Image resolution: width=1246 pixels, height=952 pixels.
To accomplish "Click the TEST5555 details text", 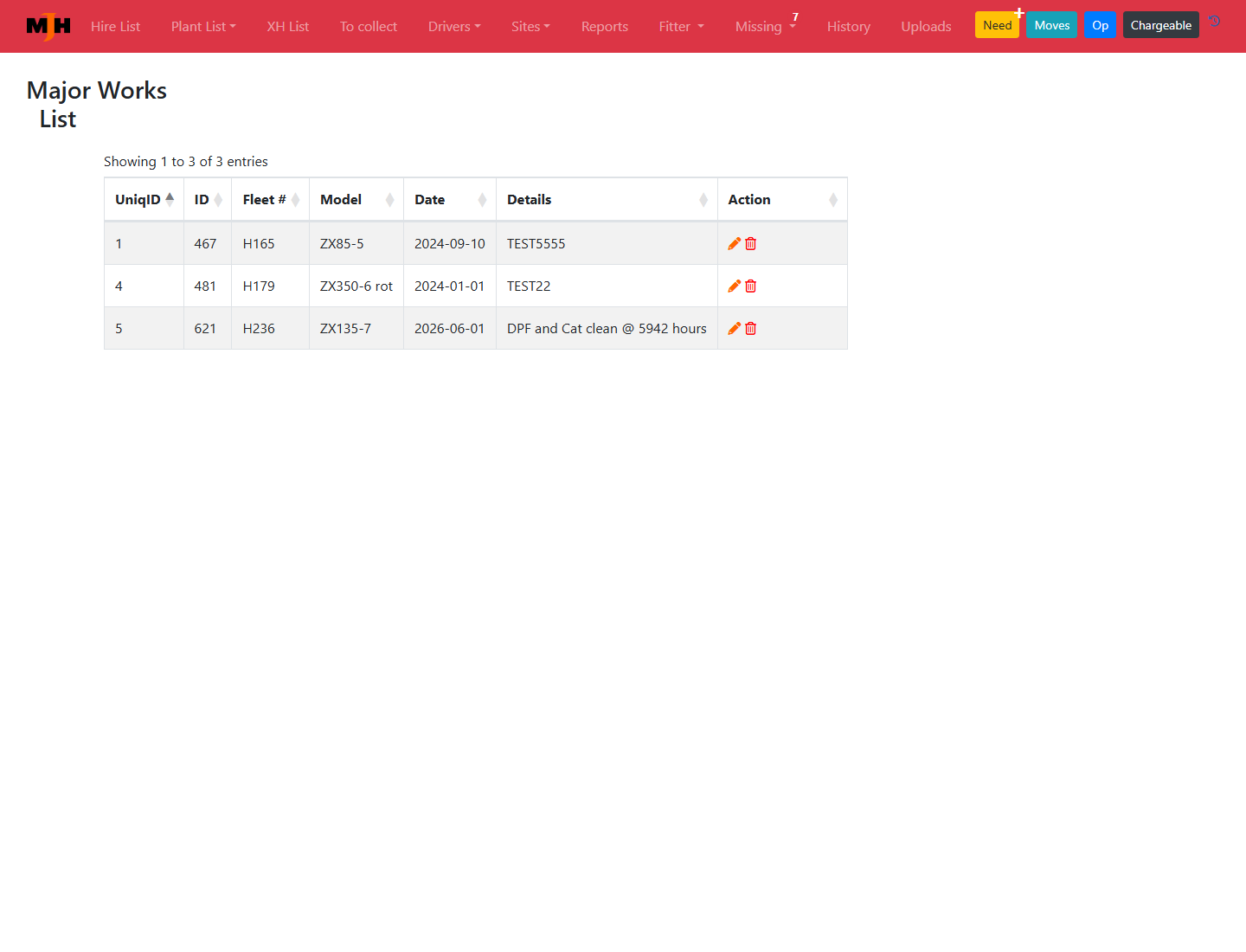I will click(x=536, y=244).
